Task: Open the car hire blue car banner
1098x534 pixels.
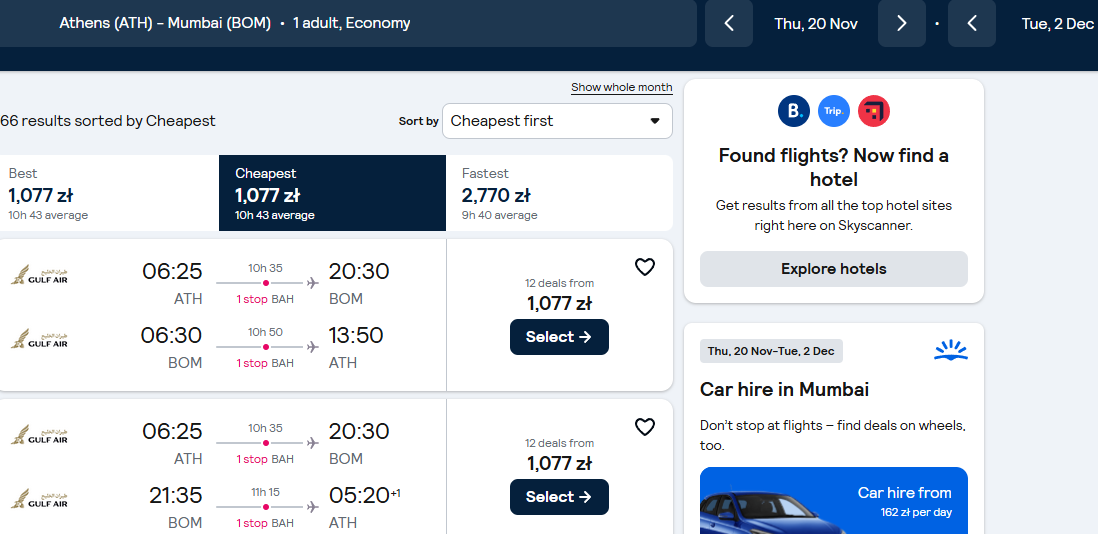Action: pyautogui.click(x=834, y=500)
